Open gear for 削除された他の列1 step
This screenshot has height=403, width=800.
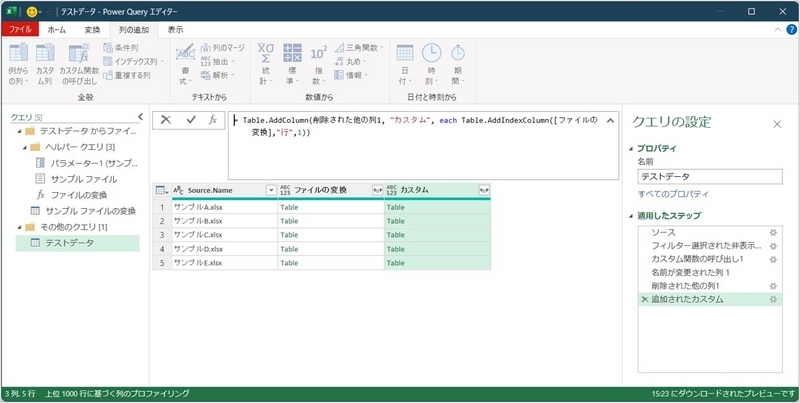point(772,286)
